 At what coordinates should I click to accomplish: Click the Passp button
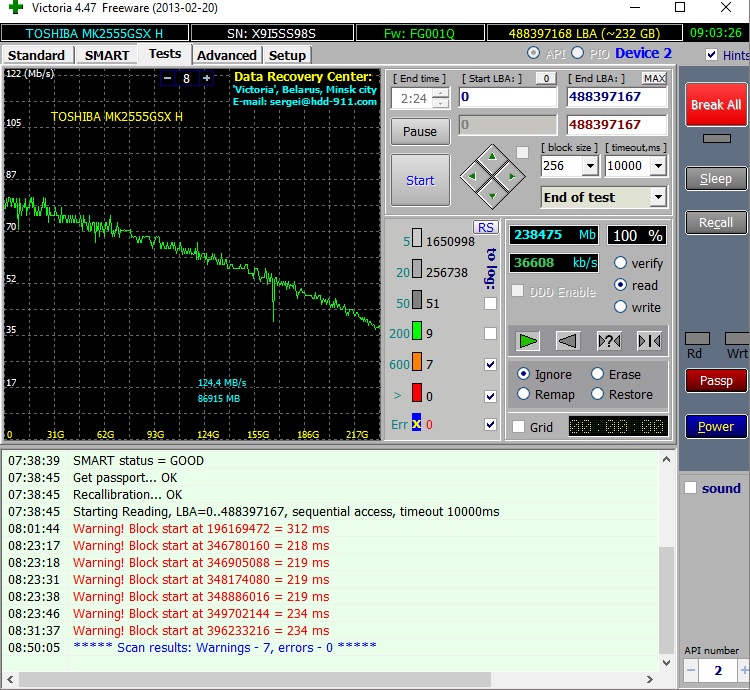click(716, 381)
